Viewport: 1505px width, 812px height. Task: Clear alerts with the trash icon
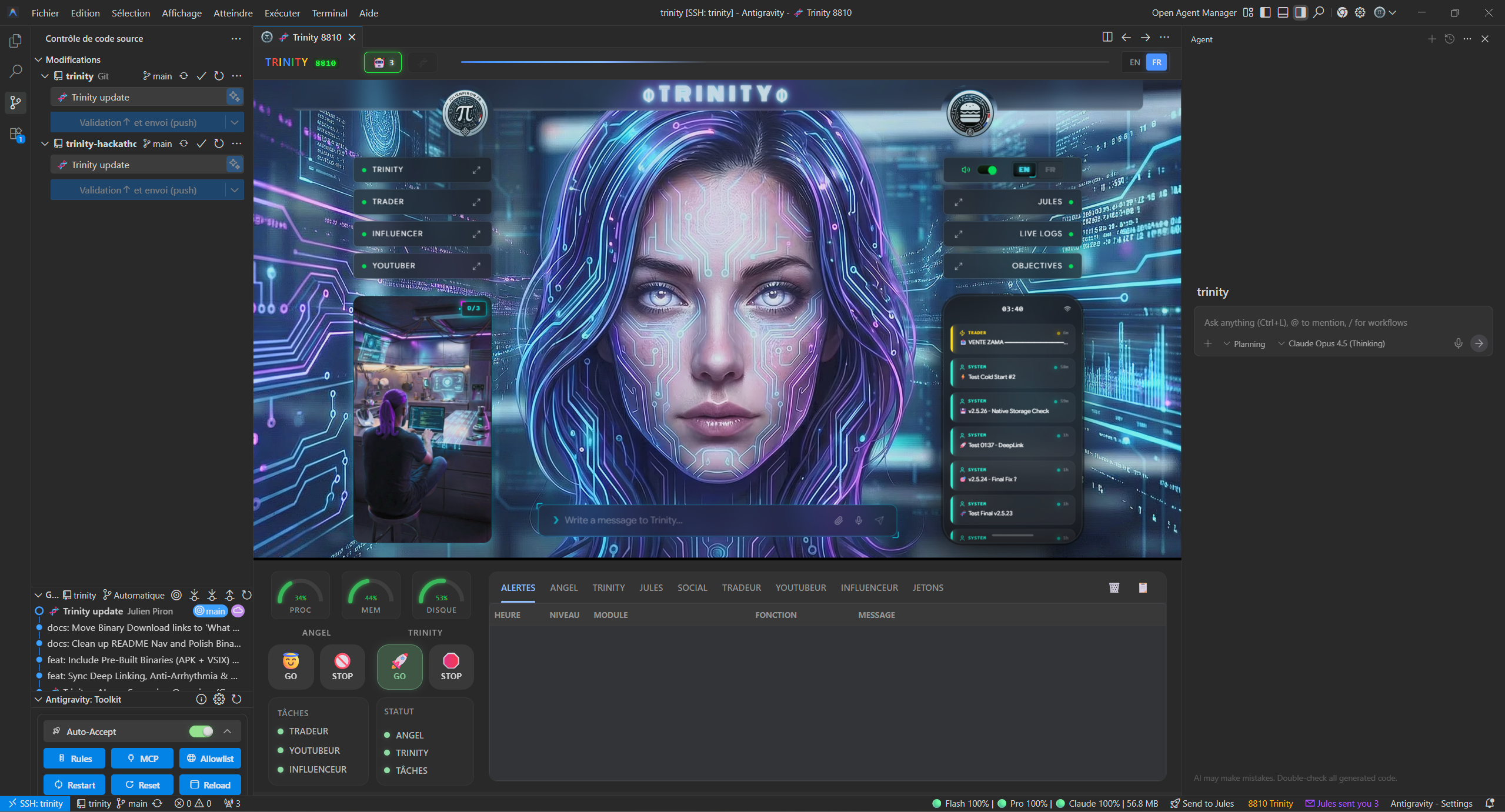click(x=1114, y=587)
